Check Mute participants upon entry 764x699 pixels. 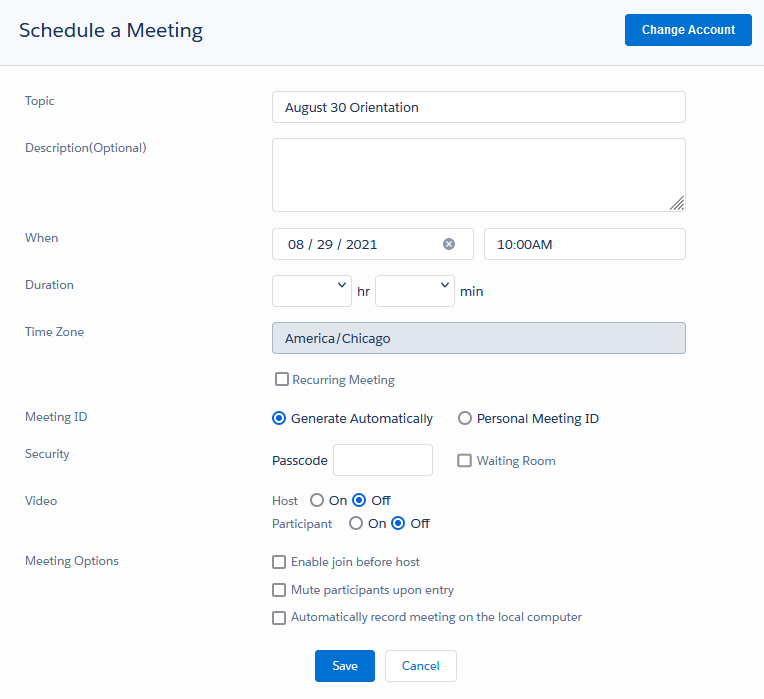[279, 590]
